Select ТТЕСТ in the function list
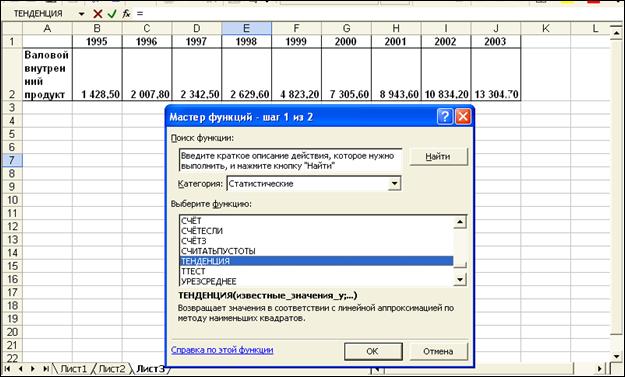This screenshot has width=625, height=377. (316, 271)
